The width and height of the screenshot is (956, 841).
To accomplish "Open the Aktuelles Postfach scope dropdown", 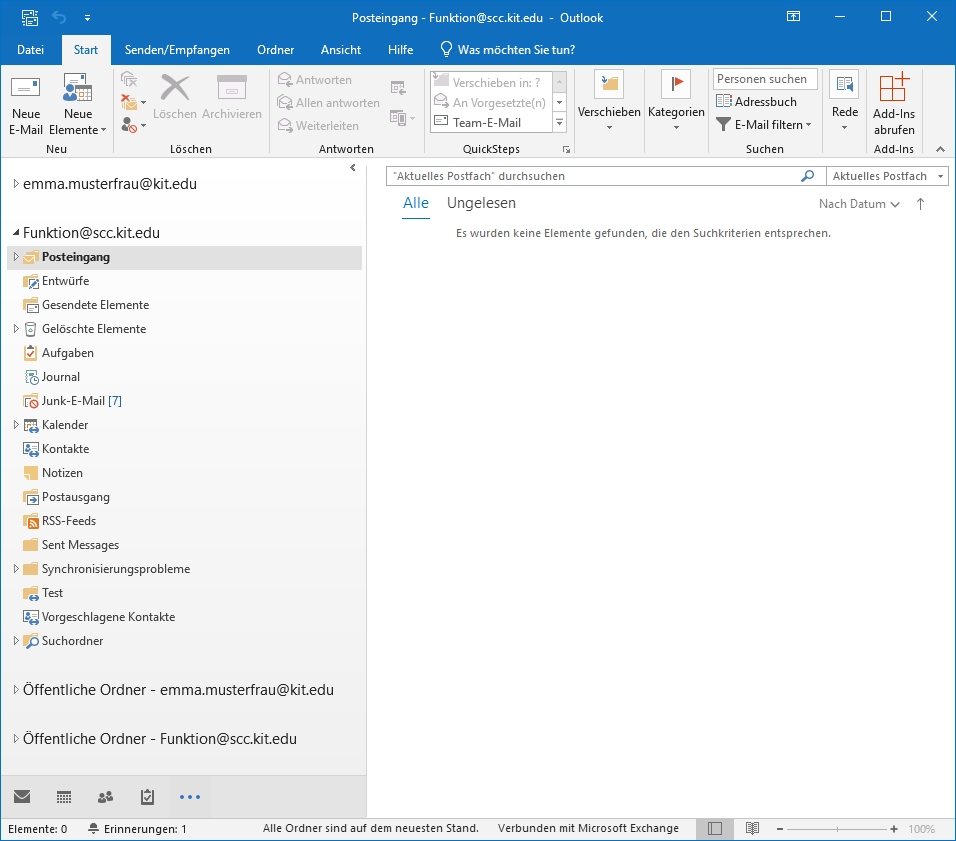I will (x=887, y=176).
